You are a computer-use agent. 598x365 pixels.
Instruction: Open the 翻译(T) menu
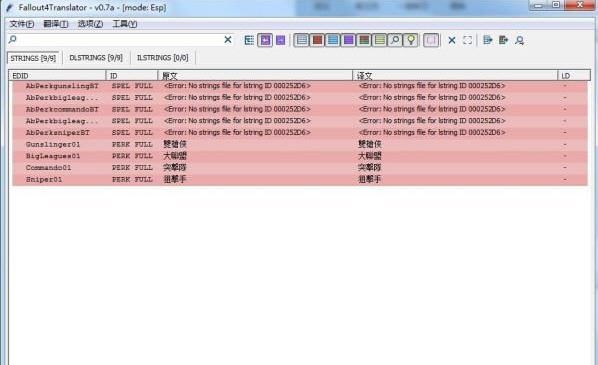(x=56, y=24)
